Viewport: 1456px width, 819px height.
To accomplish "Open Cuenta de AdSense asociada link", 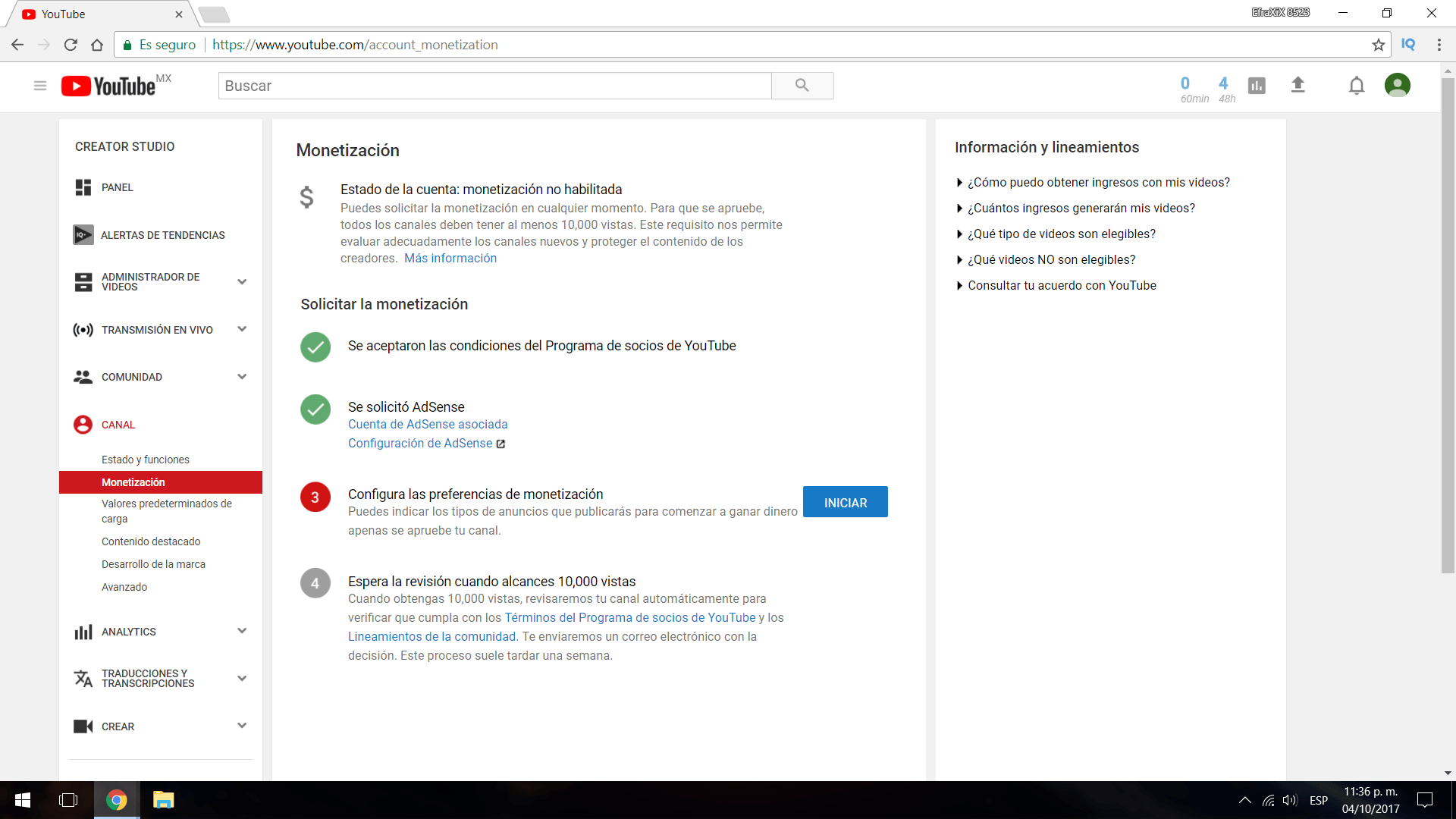I will [x=428, y=425].
